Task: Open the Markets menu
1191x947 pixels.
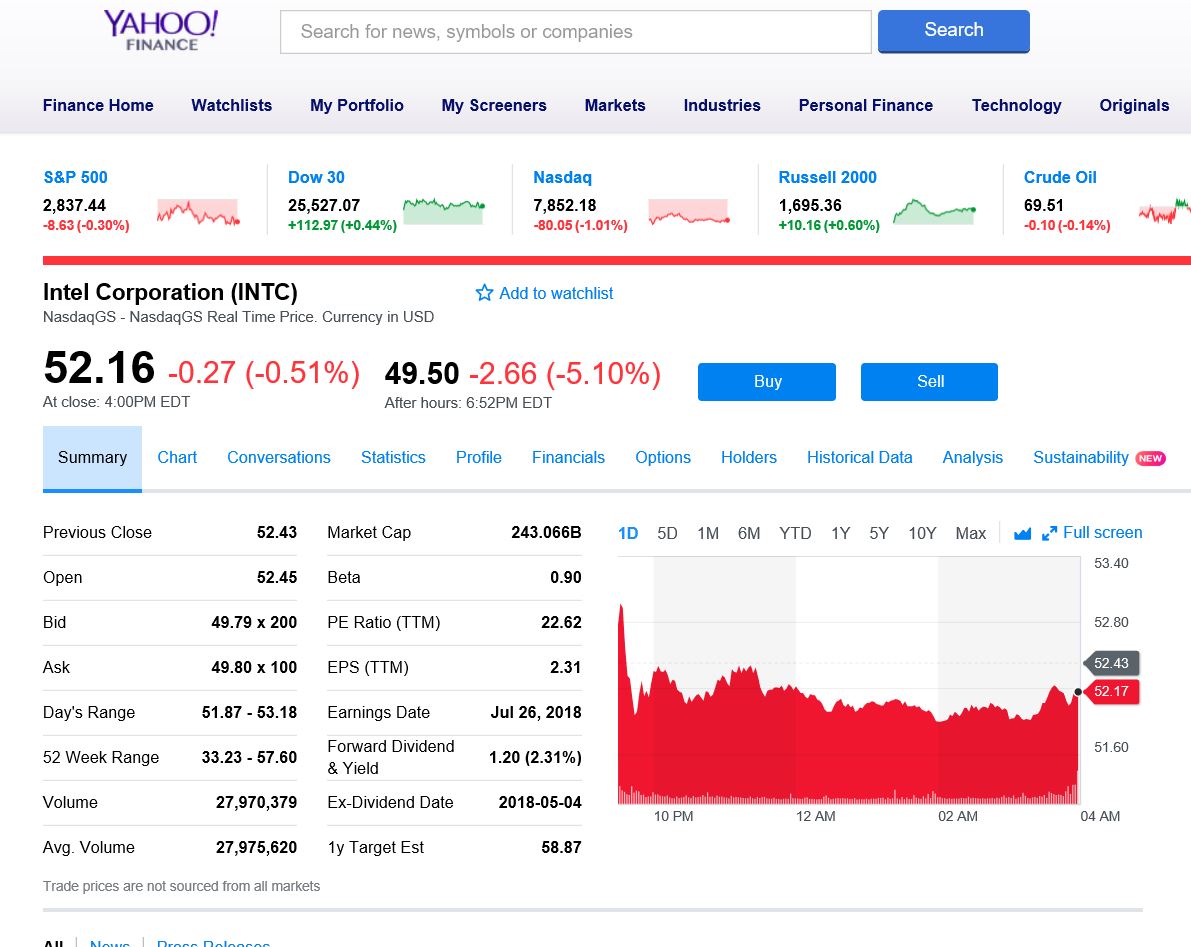Action: pyautogui.click(x=615, y=105)
